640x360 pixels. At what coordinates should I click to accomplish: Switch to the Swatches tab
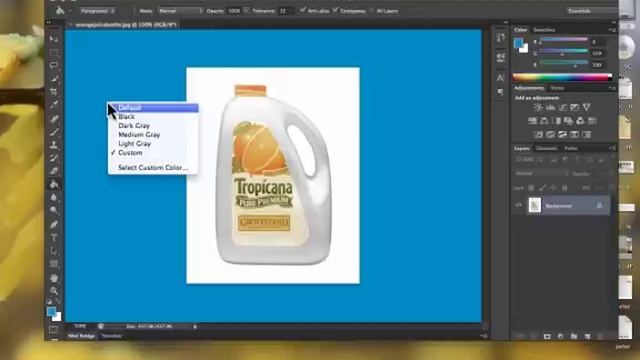click(544, 30)
